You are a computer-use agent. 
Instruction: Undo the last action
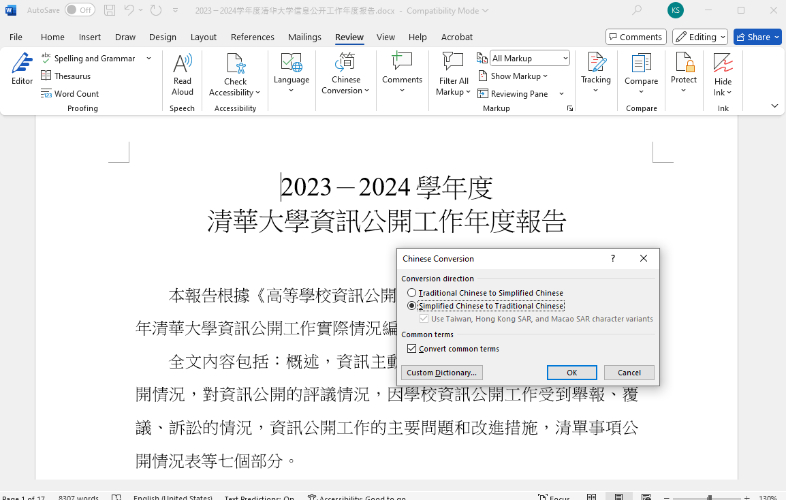point(129,10)
